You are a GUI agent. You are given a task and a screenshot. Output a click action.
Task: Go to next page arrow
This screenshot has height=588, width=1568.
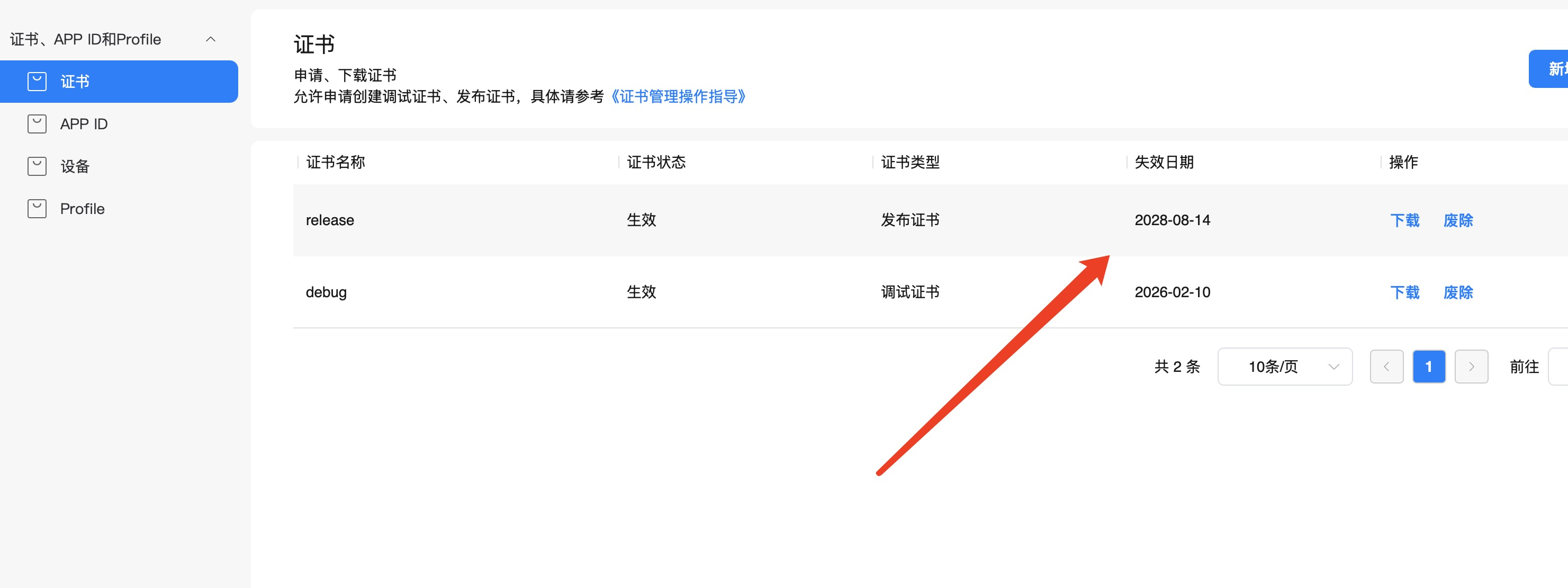(x=1471, y=367)
